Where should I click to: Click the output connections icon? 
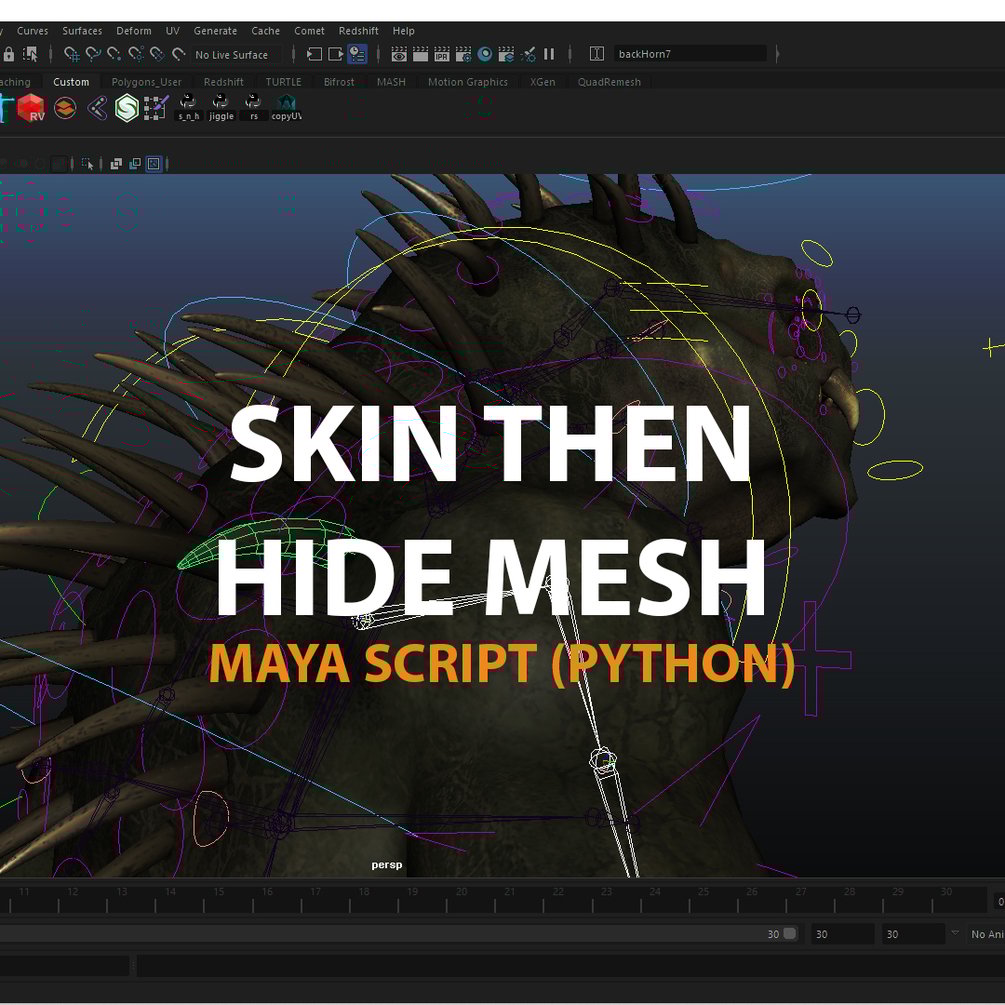[335, 54]
